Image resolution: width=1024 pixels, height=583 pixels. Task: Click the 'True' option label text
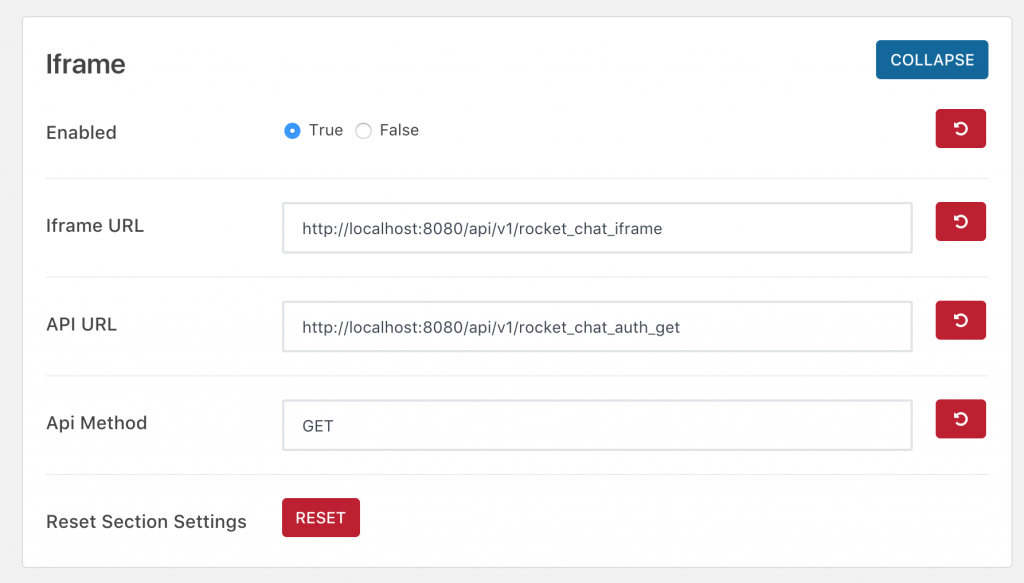[326, 130]
